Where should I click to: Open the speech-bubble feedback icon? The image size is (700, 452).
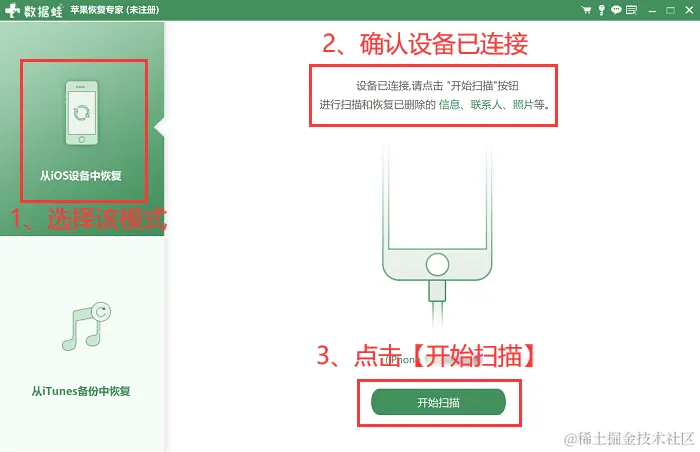pyautogui.click(x=616, y=10)
